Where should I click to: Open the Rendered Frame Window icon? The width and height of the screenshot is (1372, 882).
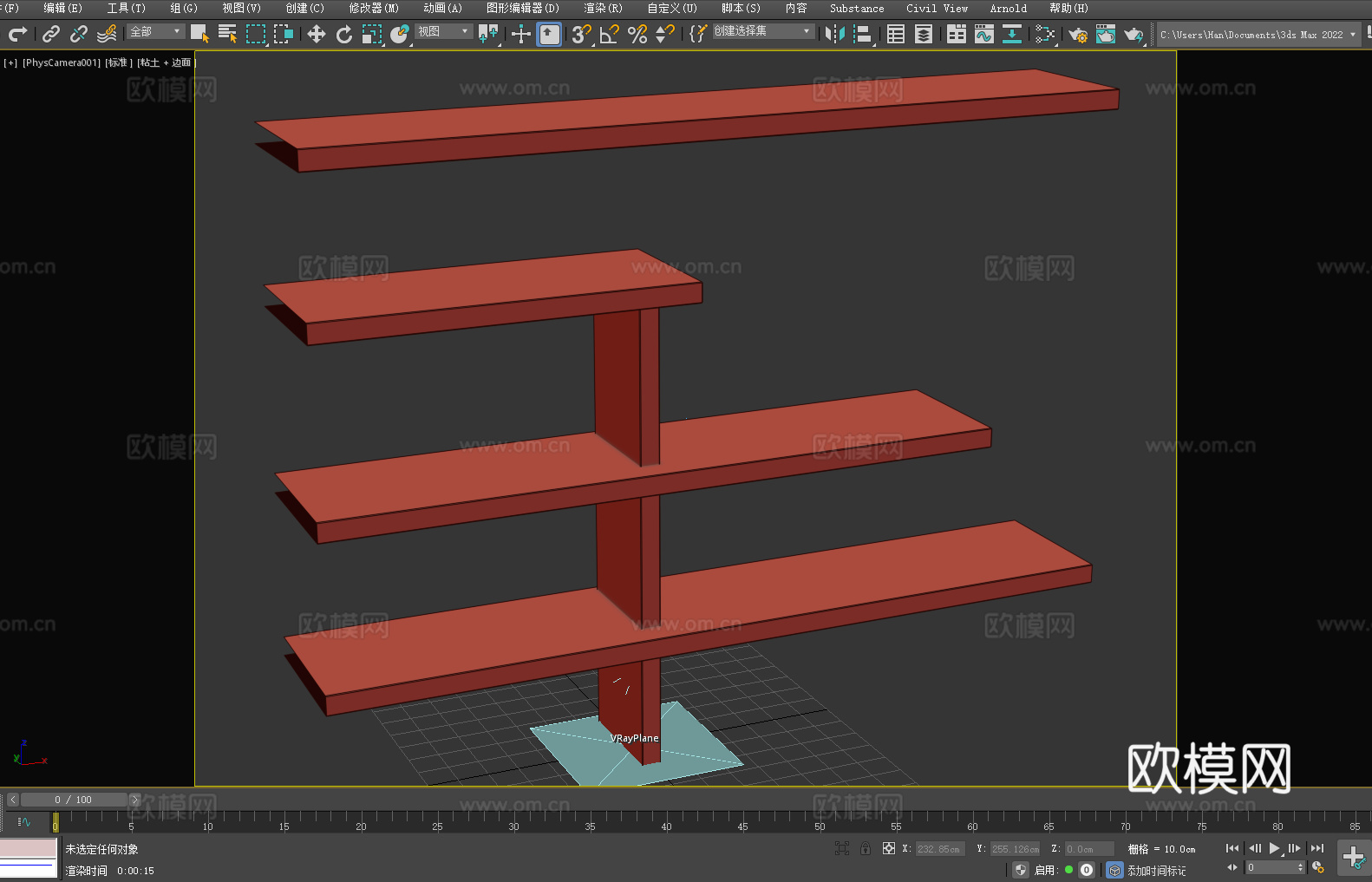coord(1106,34)
